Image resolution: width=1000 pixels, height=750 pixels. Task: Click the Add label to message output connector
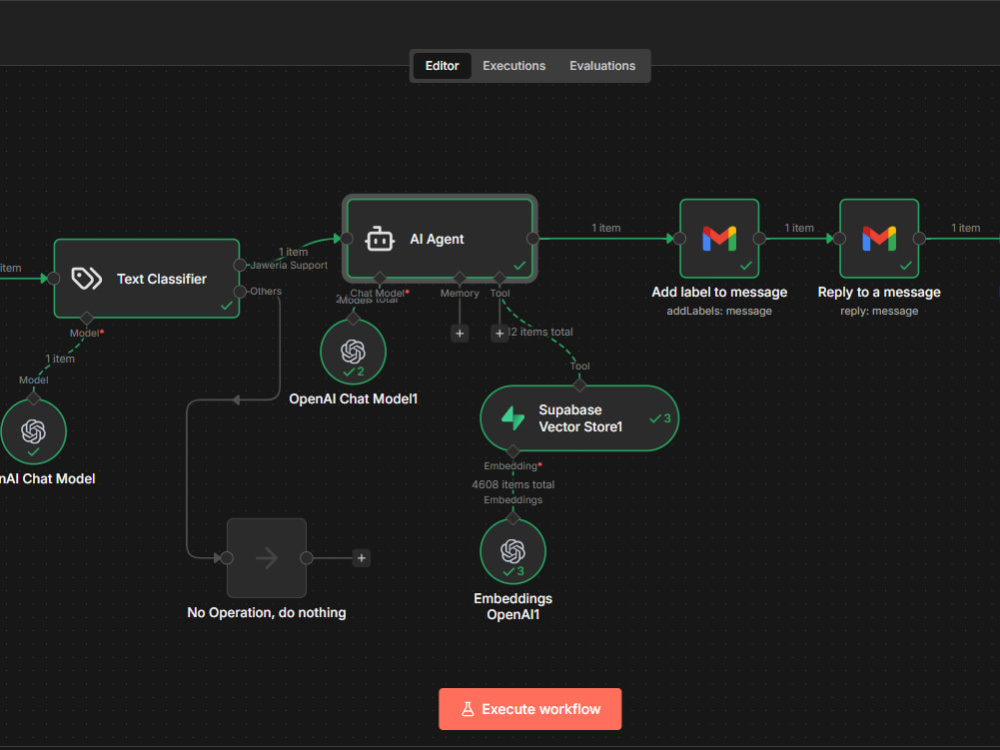[x=759, y=239]
